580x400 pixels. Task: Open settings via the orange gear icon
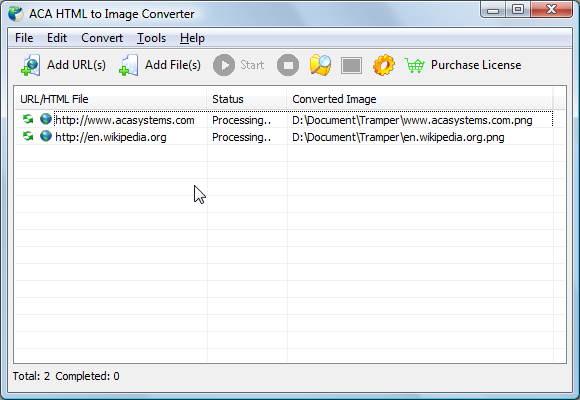coord(384,65)
